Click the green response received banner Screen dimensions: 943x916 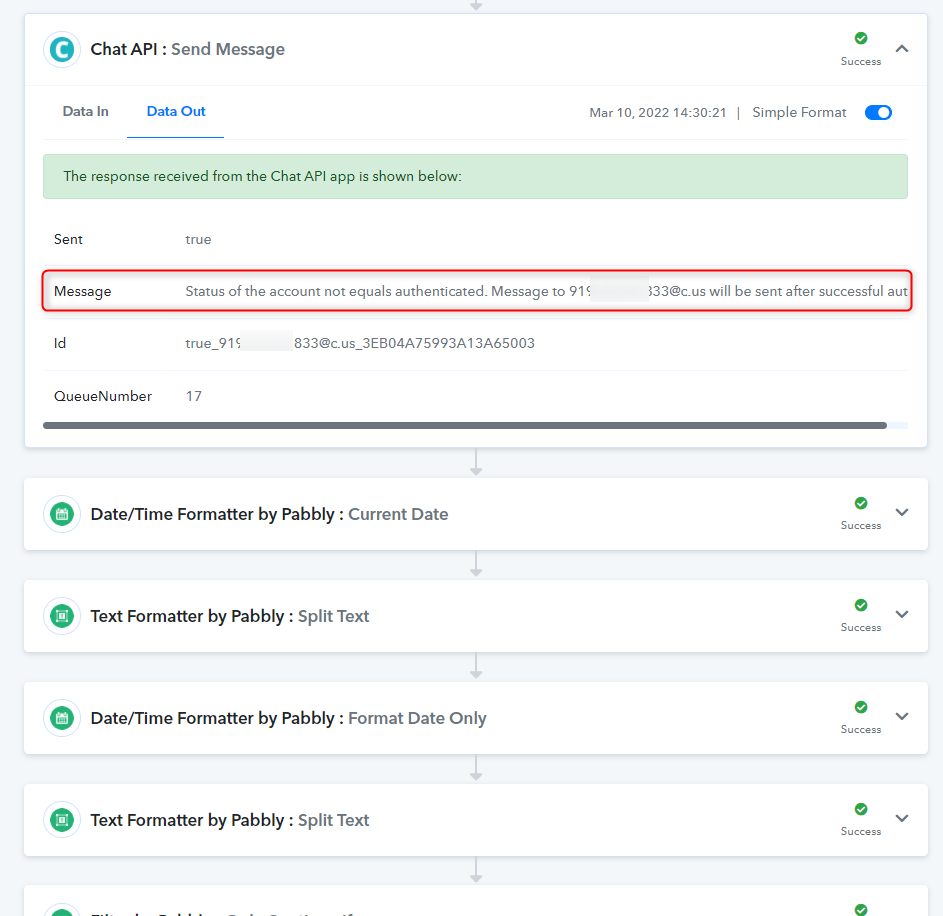point(475,176)
